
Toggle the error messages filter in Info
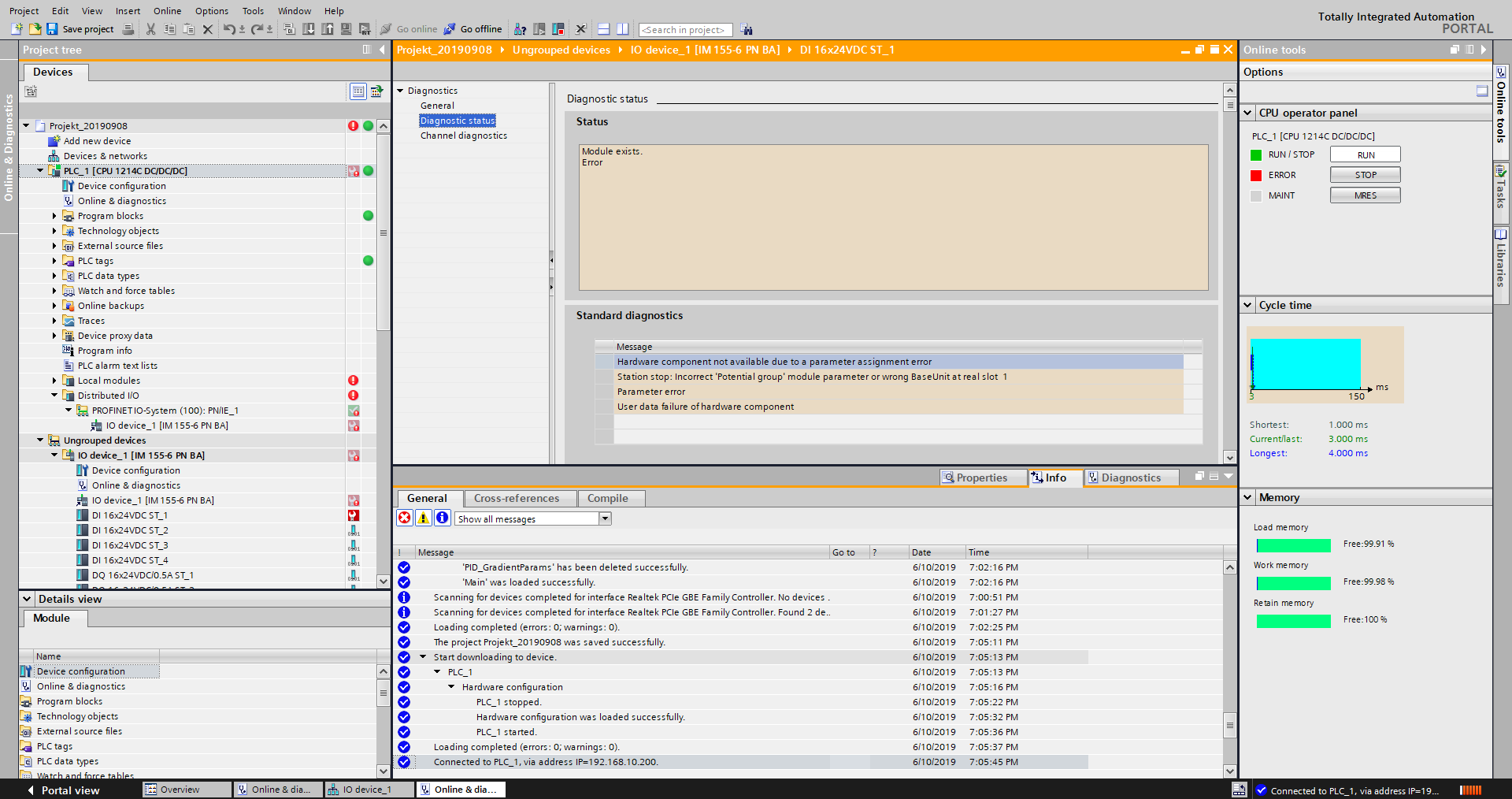404,518
